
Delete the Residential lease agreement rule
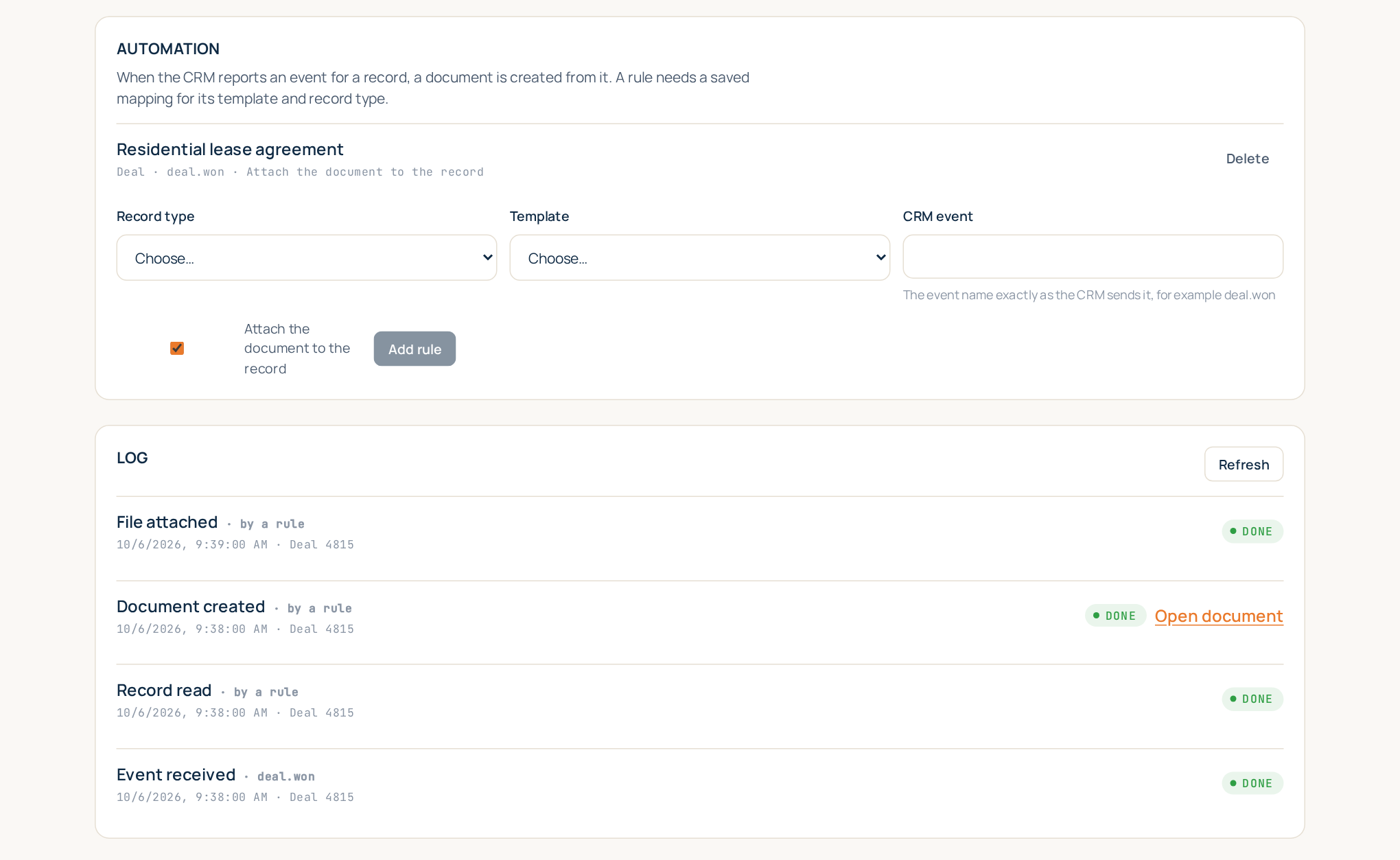[1248, 159]
